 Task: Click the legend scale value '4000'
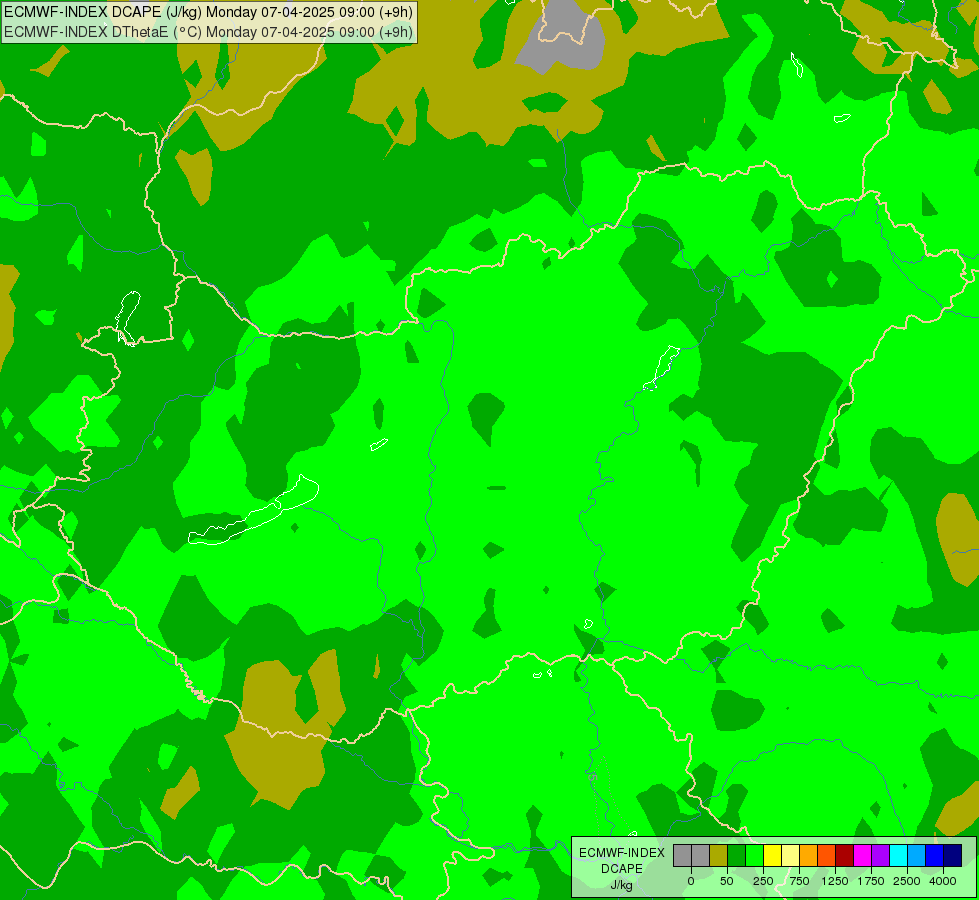click(943, 881)
